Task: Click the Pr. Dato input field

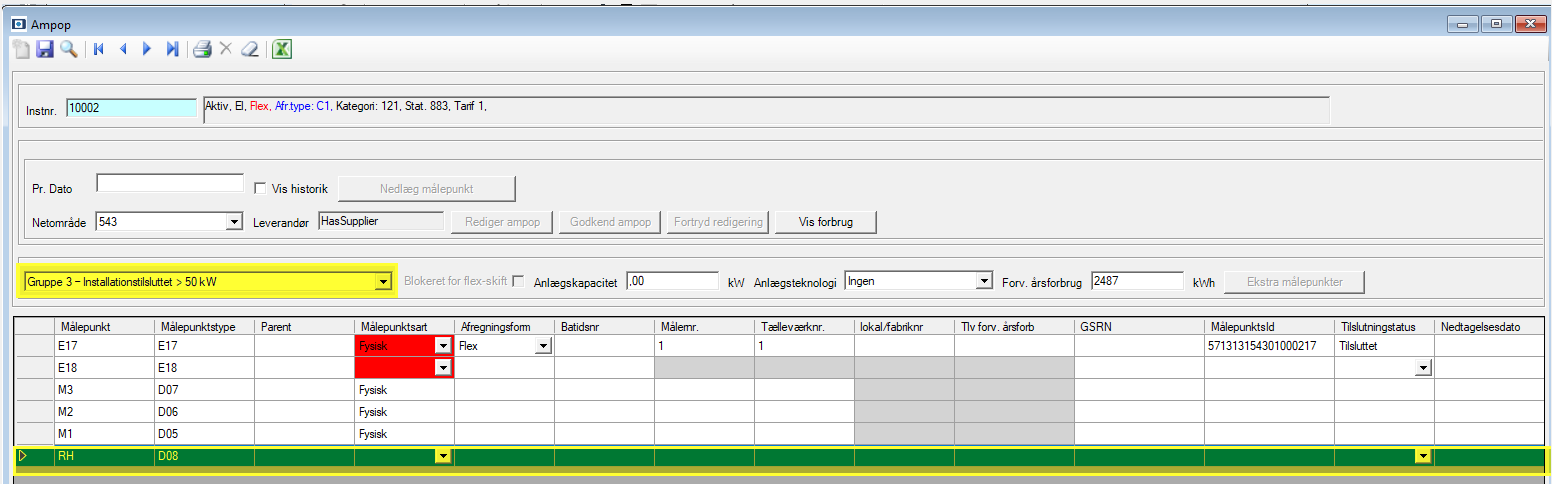Action: [170, 183]
